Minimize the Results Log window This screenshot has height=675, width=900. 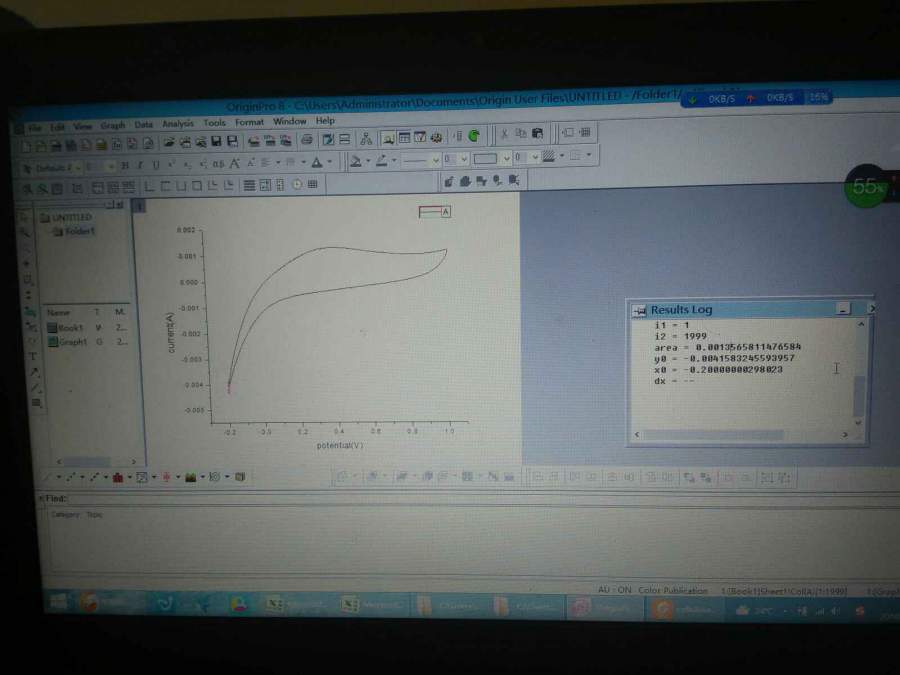pyautogui.click(x=843, y=309)
